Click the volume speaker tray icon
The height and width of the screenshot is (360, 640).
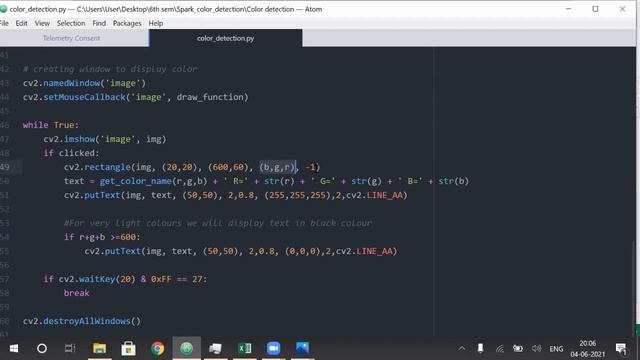536,348
